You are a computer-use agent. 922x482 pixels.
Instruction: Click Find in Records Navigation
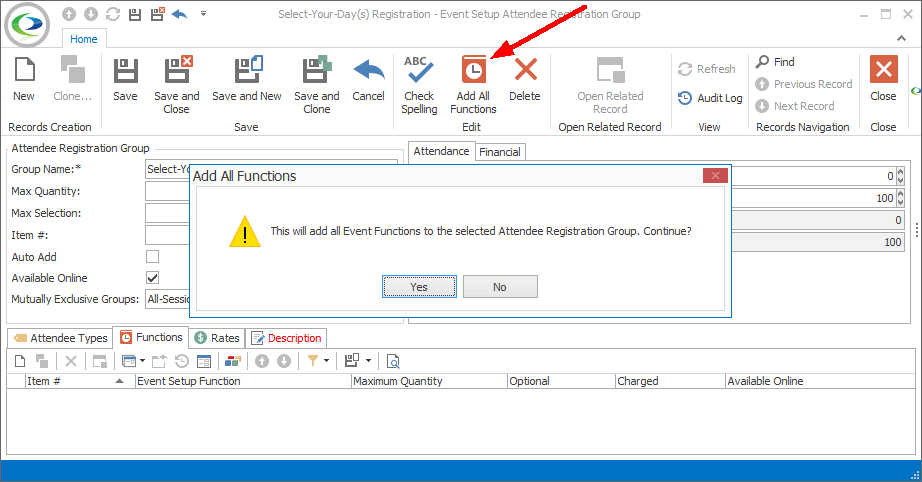pos(775,62)
